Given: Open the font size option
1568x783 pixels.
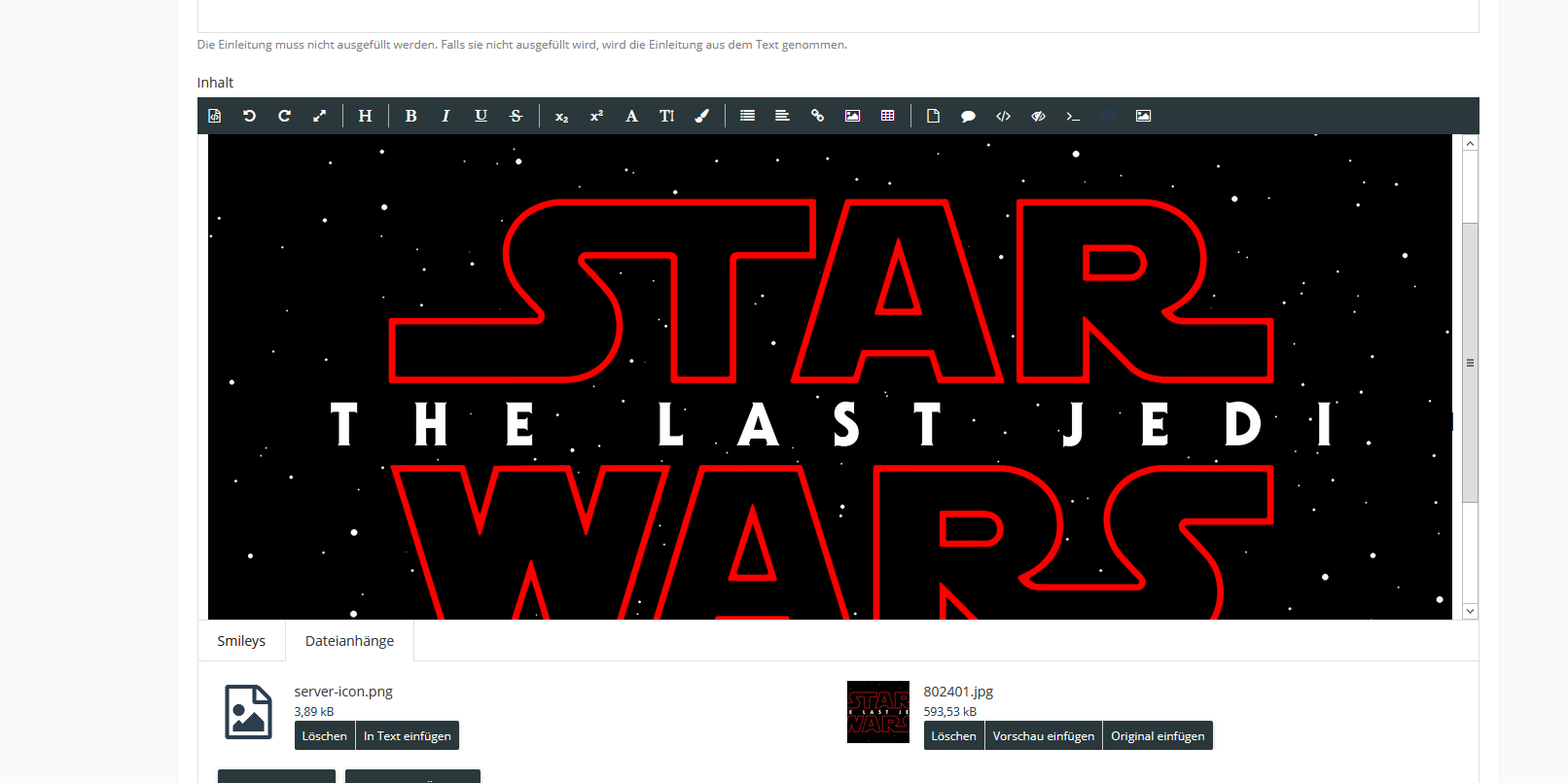Looking at the screenshot, I should click(666, 116).
